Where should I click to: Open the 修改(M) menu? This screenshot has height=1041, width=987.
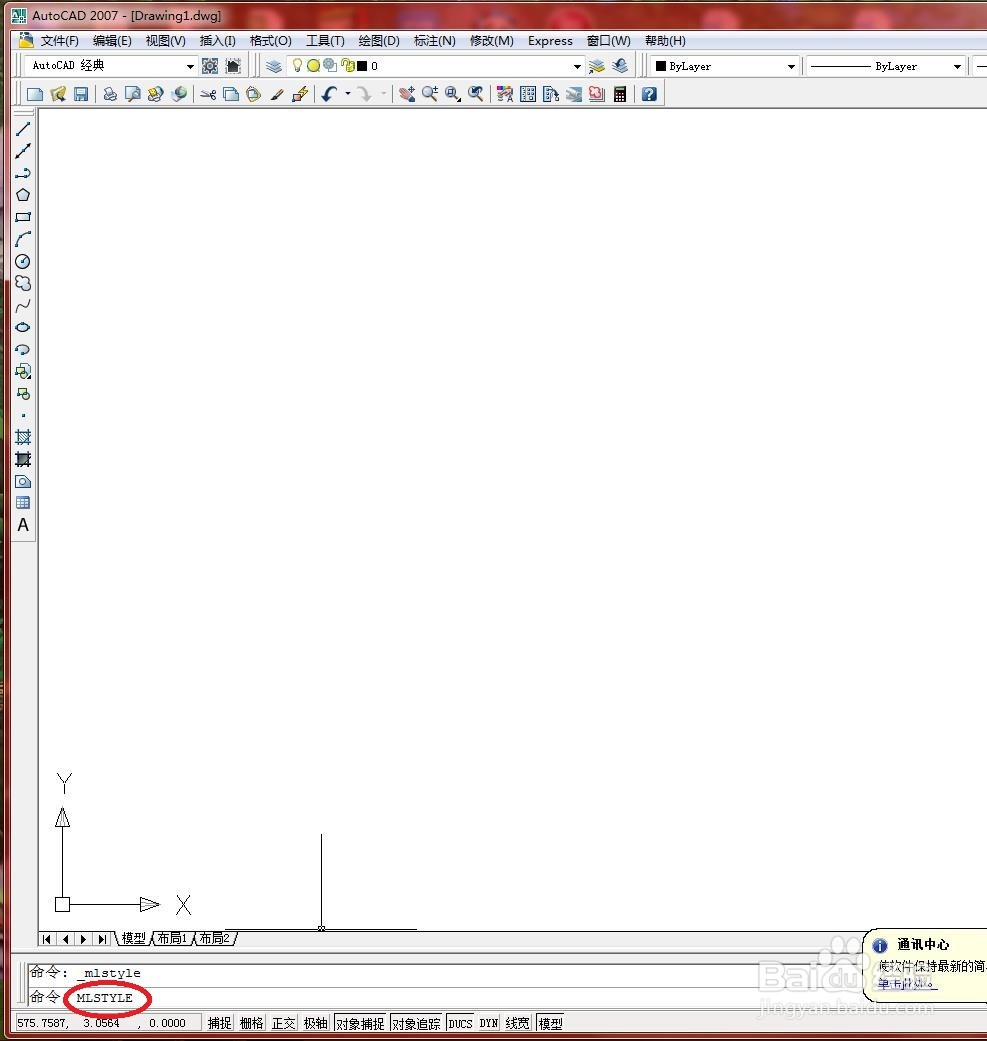492,40
